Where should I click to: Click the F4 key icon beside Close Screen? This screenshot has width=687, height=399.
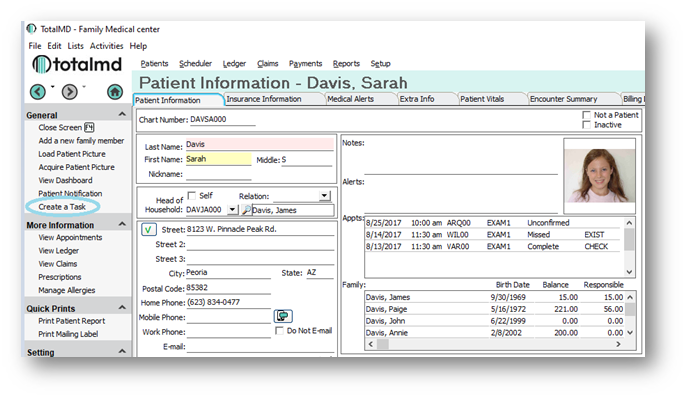(89, 127)
